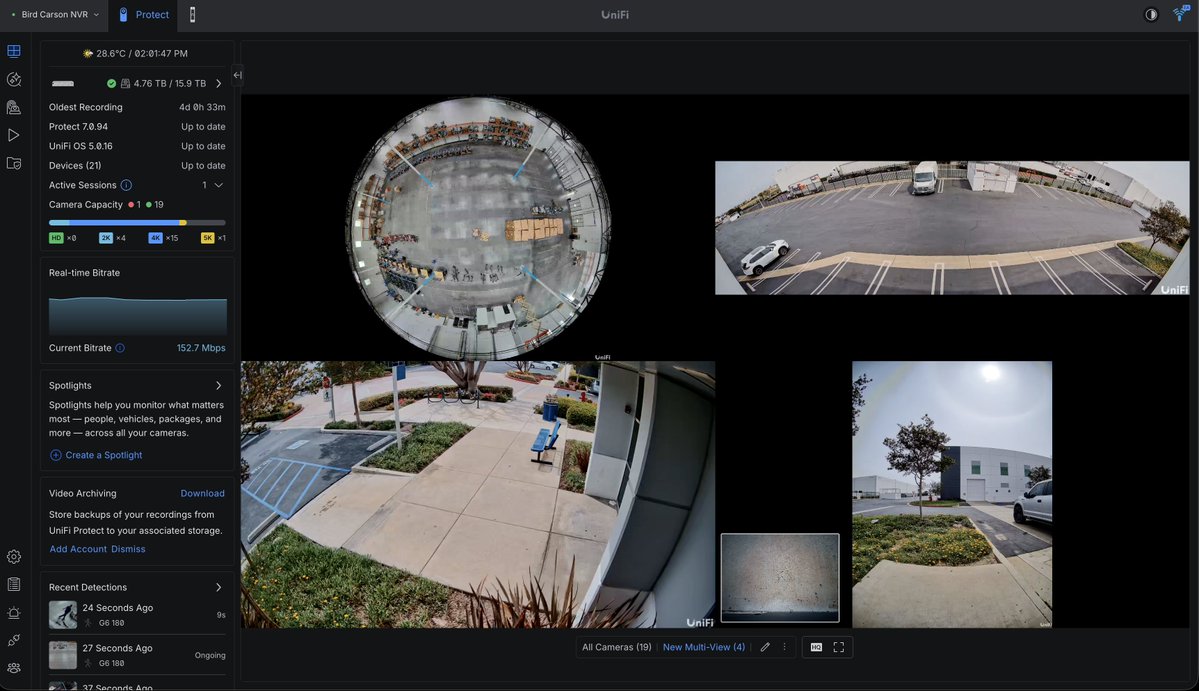Open the 27 Seconds Ago ongoing detection
This screenshot has height=691, width=1199.
coord(137,655)
